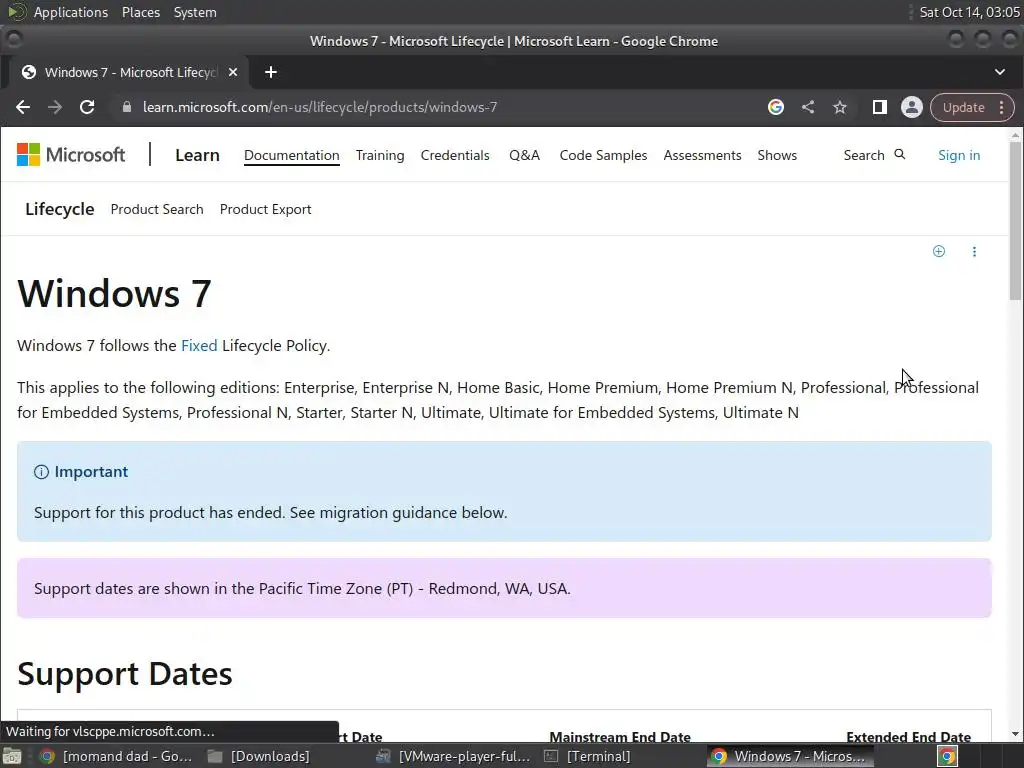Image resolution: width=1024 pixels, height=768 pixels.
Task: Click the padlock site info icon
Action: pyautogui.click(x=127, y=107)
